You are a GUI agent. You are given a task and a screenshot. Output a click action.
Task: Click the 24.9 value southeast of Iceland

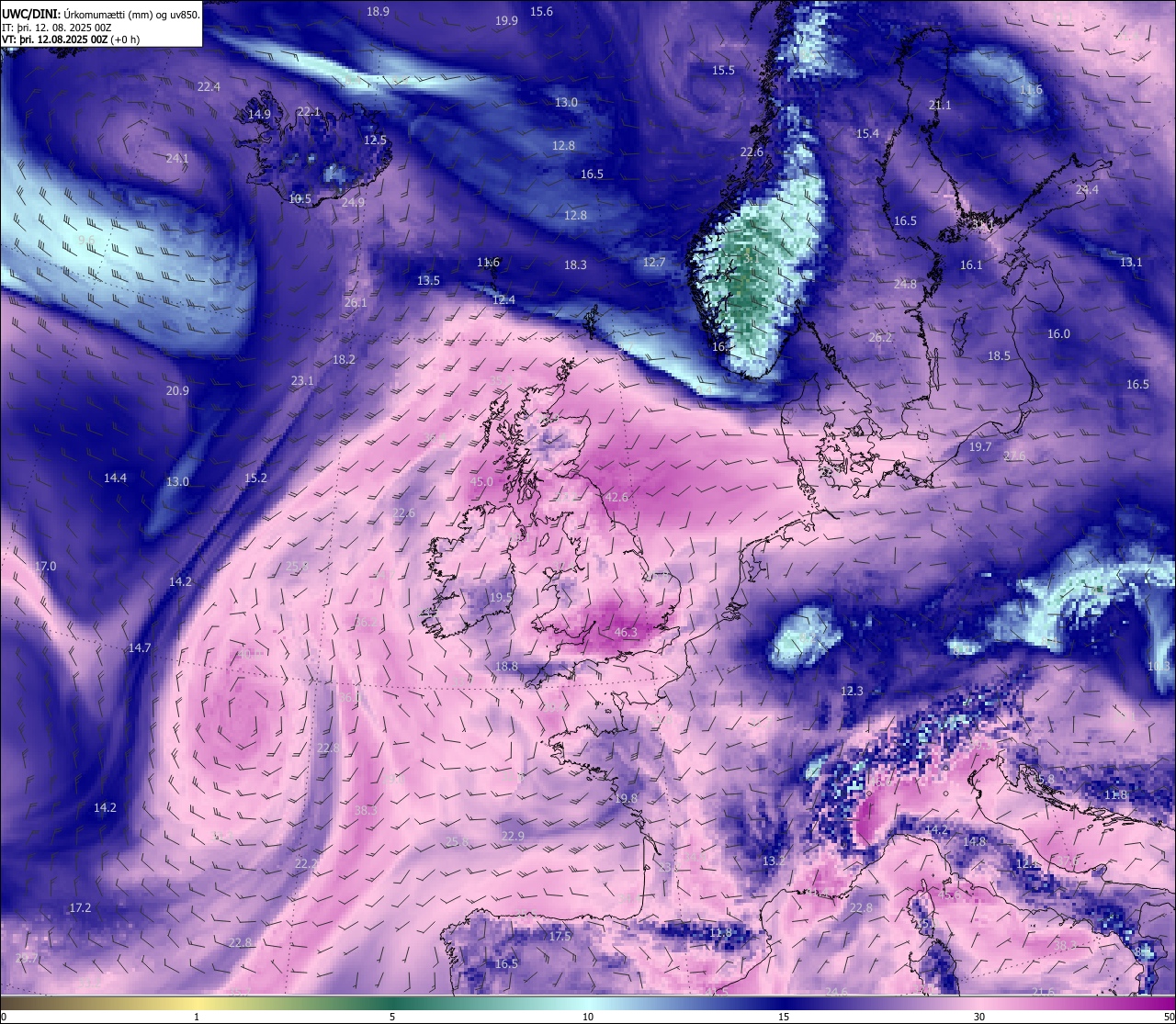(353, 202)
